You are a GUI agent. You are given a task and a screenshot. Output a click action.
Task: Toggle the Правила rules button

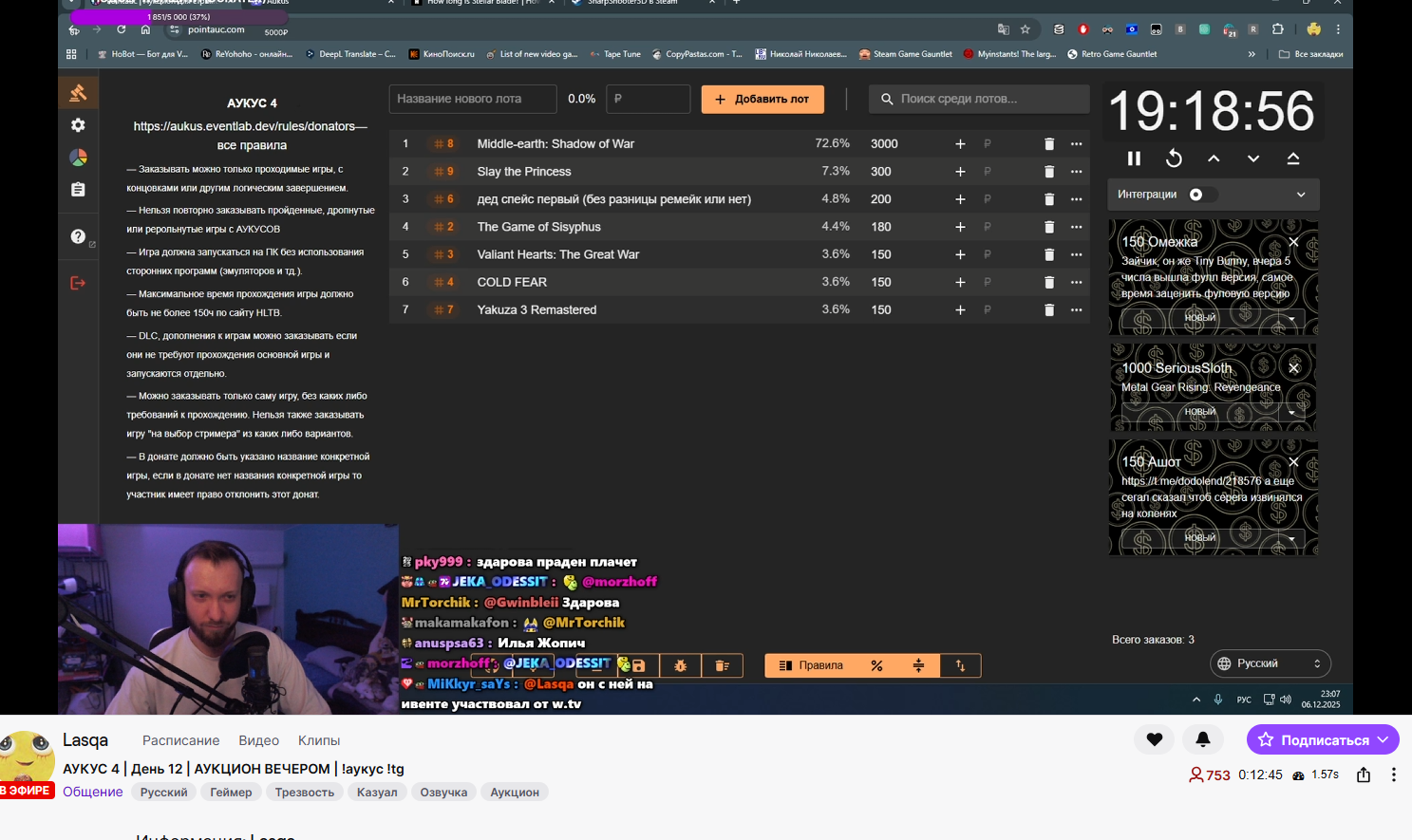coord(811,665)
